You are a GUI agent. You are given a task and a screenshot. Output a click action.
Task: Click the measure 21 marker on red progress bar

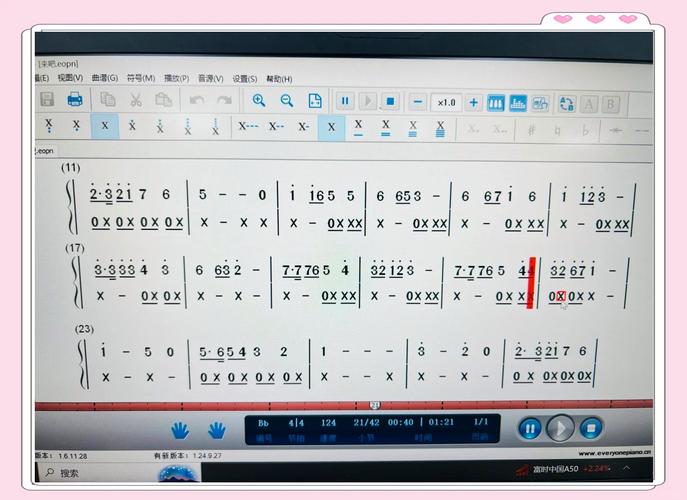tap(375, 405)
